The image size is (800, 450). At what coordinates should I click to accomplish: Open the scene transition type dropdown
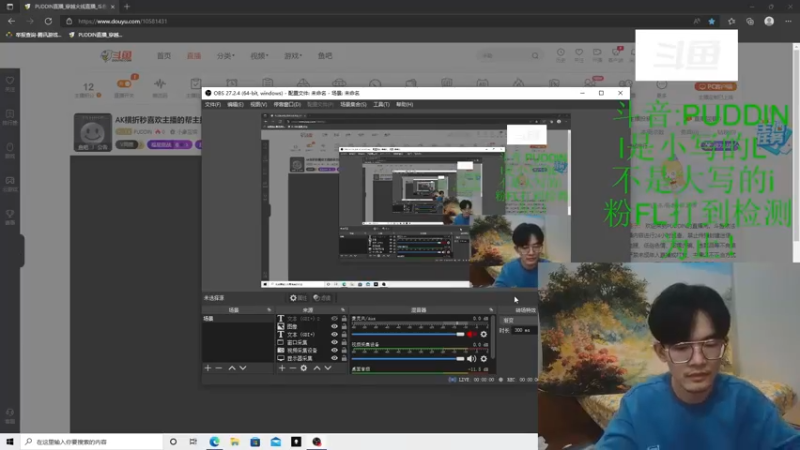tap(518, 320)
